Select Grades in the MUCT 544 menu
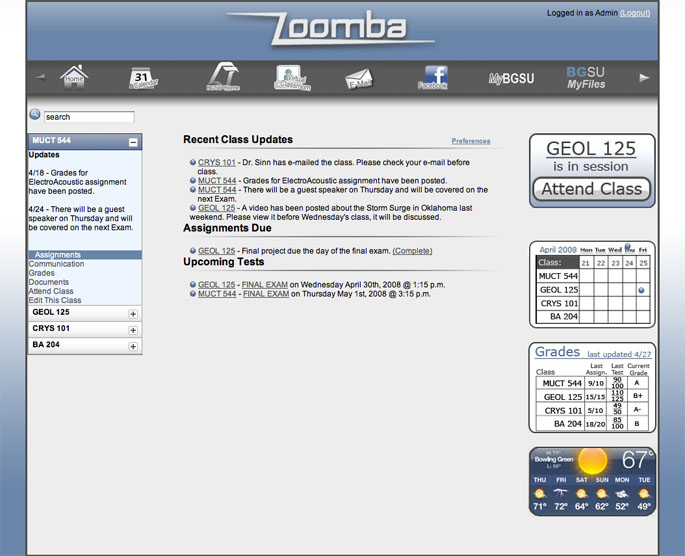This screenshot has width=685, height=556. click(42, 273)
